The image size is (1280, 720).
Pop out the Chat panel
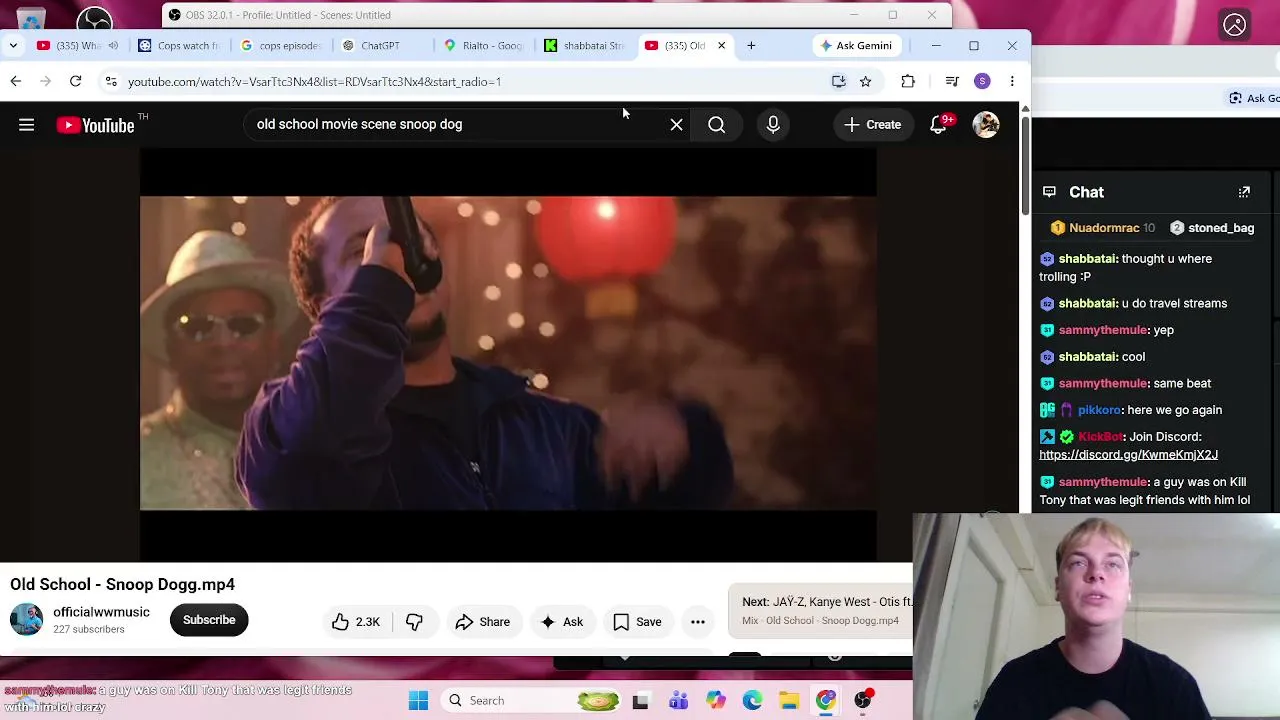coord(1244,192)
